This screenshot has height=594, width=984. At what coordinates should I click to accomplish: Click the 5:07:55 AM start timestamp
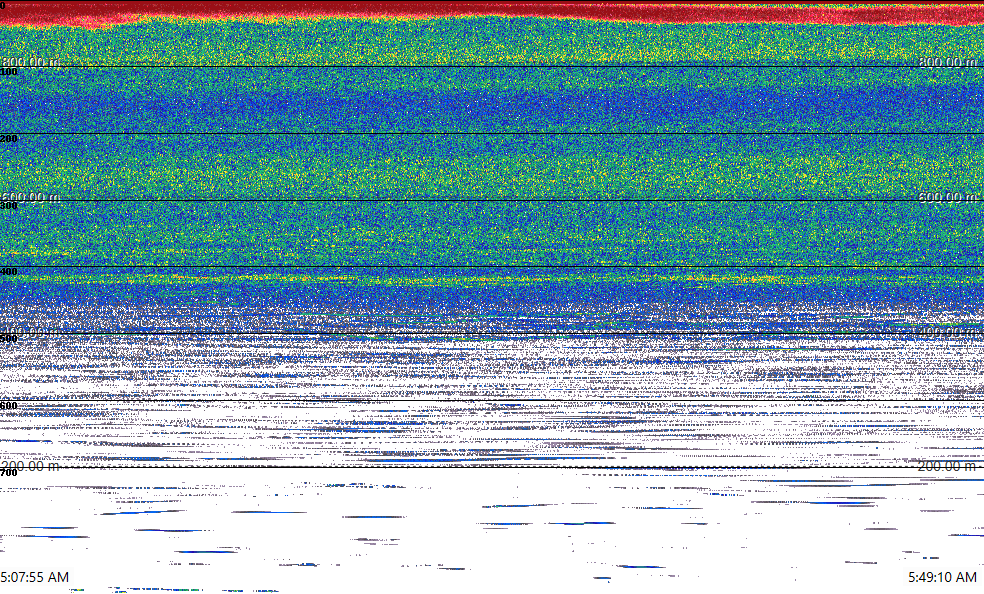(35, 576)
